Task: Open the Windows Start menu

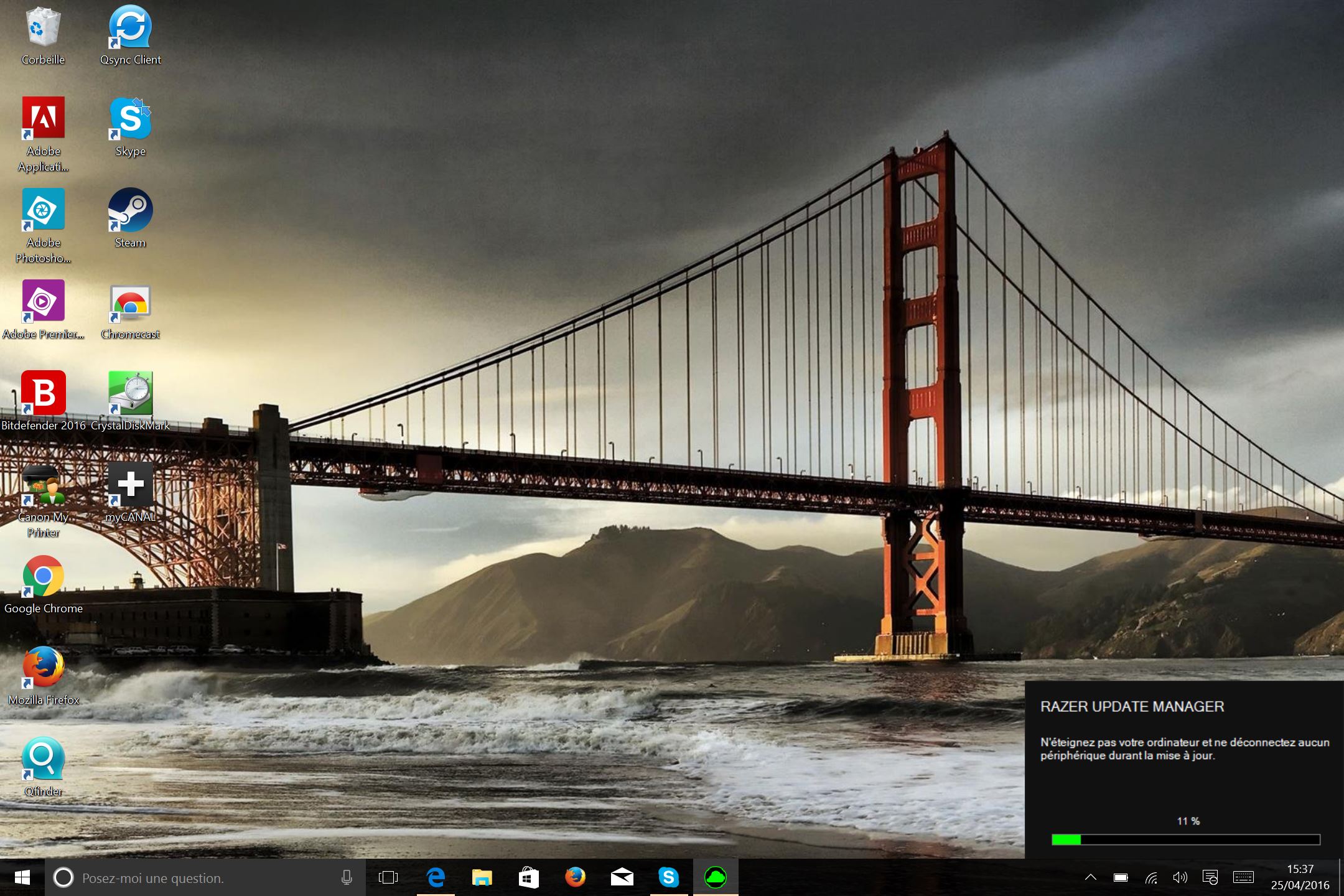Action: pos(22,877)
